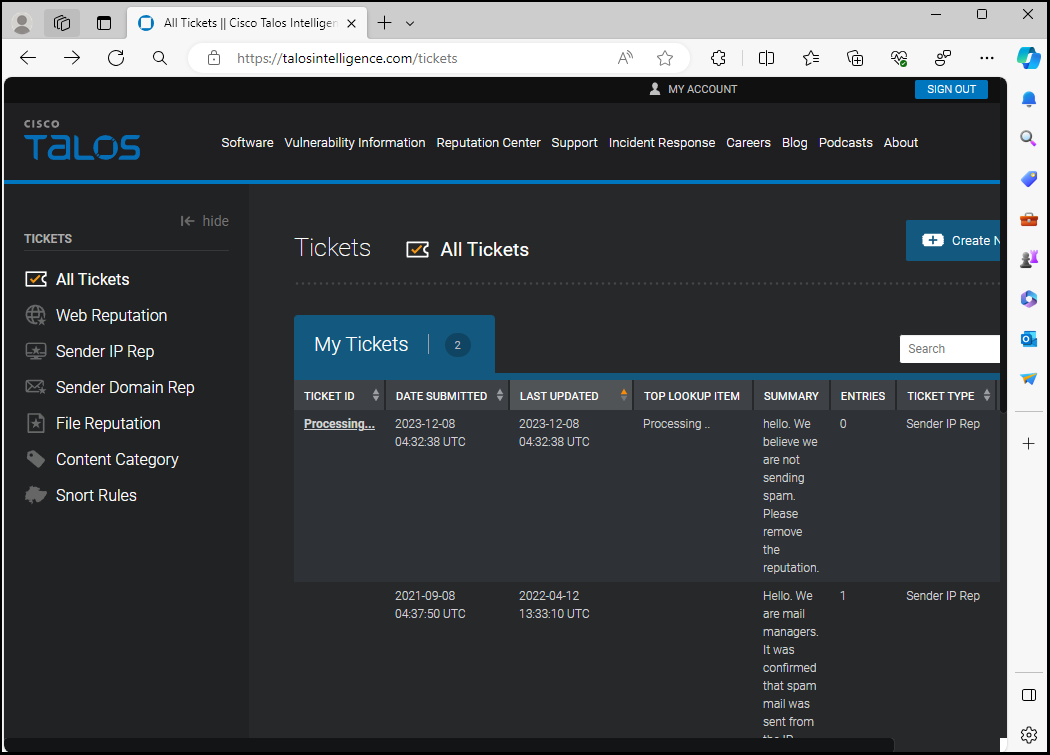The image size is (1050, 755).
Task: Sort by Ticket Type column arrows
Action: pyautogui.click(x=986, y=395)
